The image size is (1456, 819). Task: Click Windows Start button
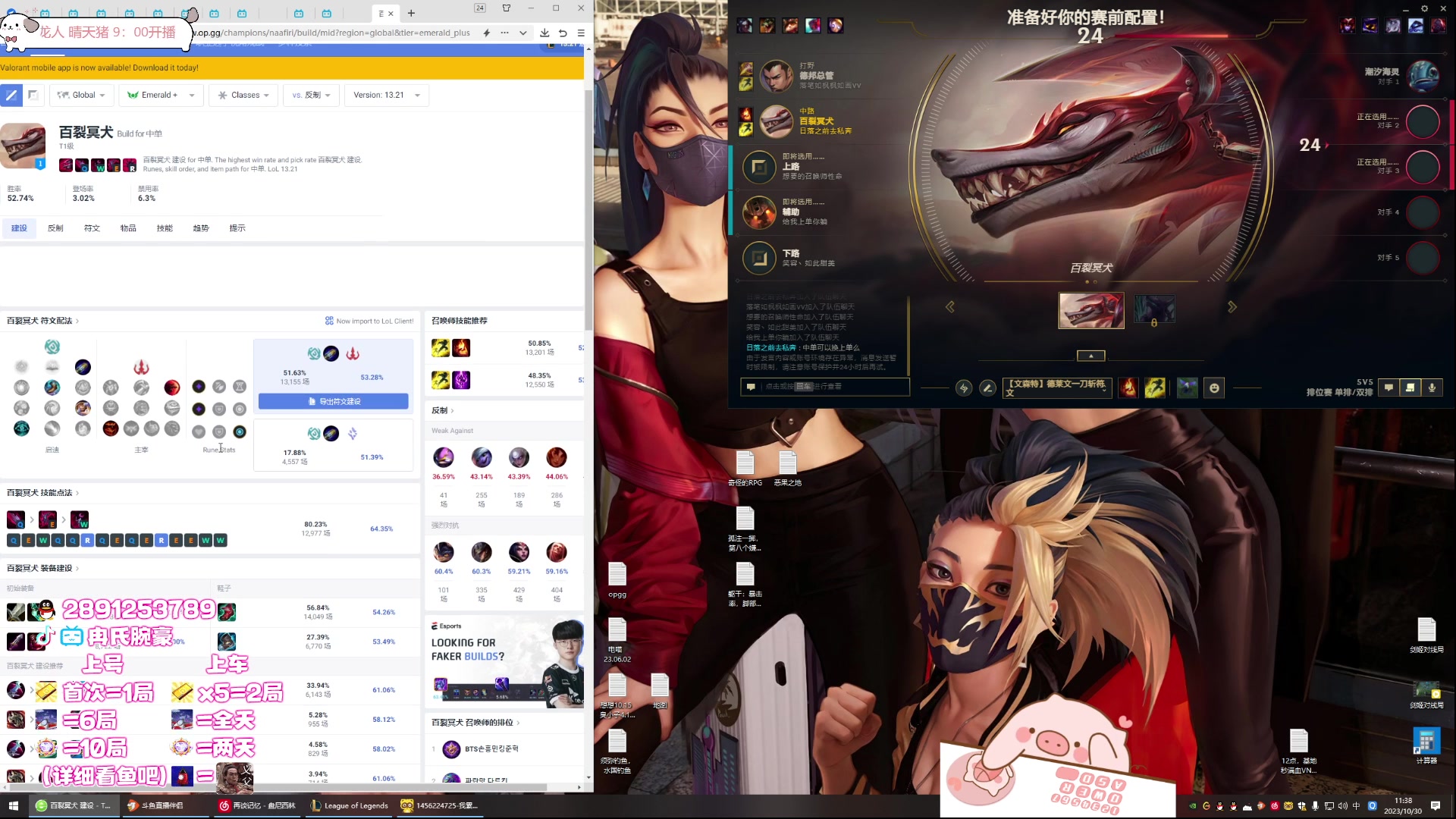click(13, 805)
